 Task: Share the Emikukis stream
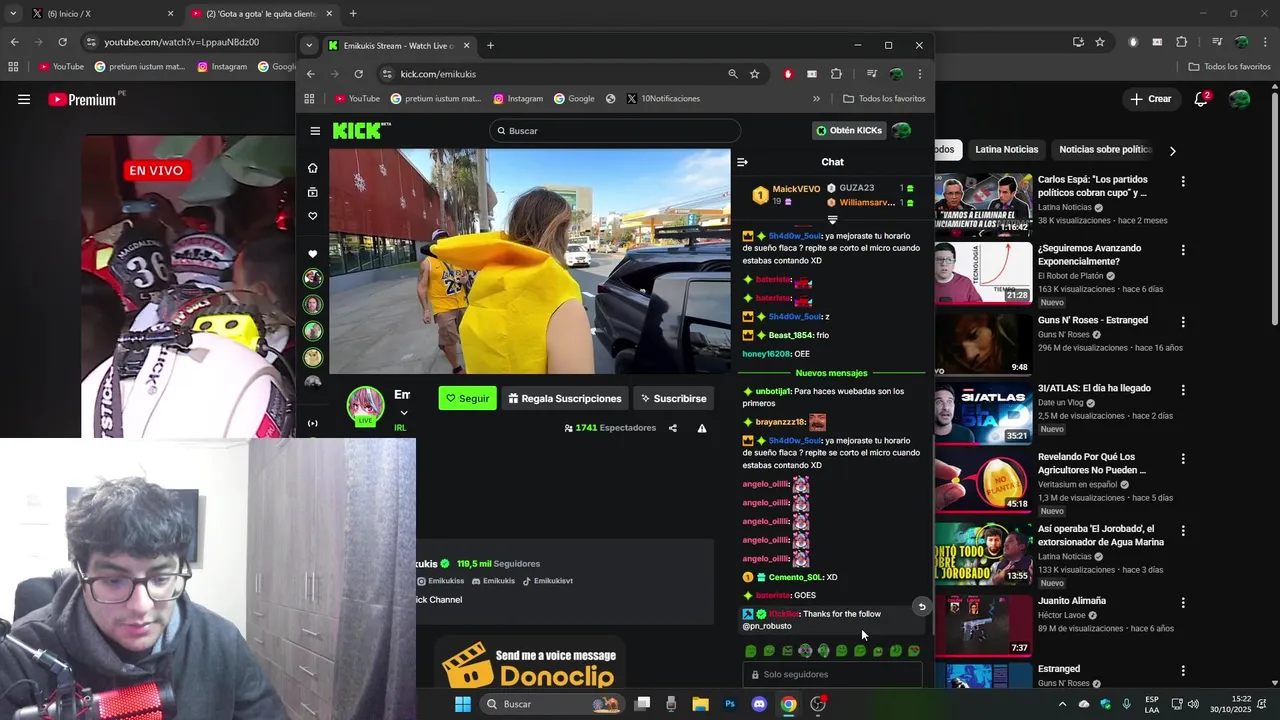(672, 428)
